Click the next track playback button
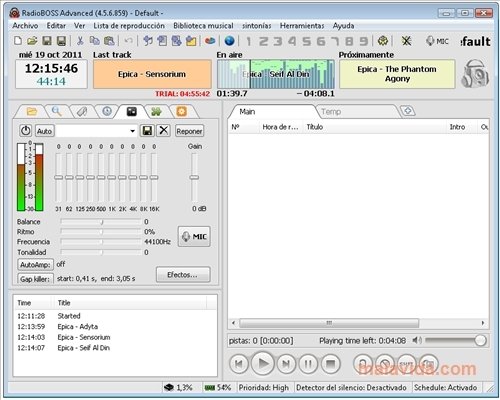The width and height of the screenshot is (500, 400). (286, 364)
